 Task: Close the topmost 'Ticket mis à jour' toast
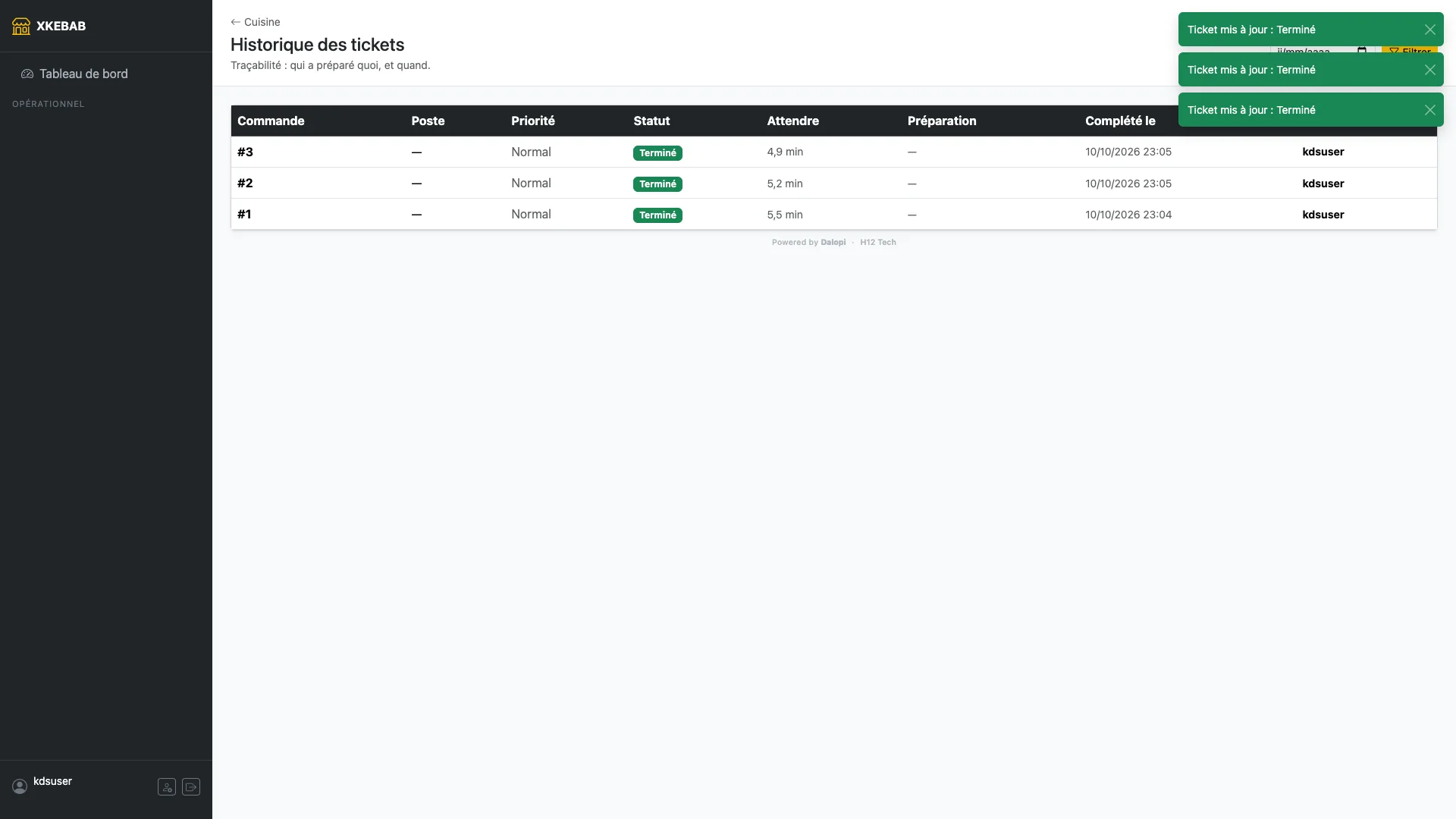point(1429,30)
